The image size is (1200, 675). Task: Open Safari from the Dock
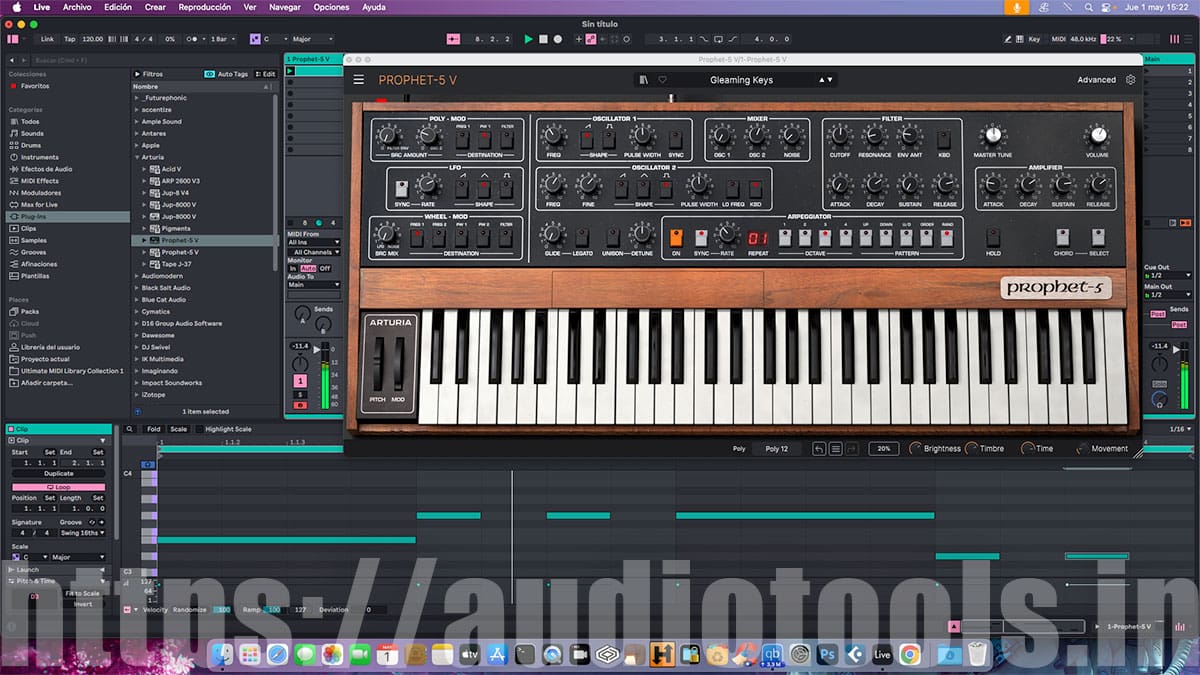tap(277, 654)
